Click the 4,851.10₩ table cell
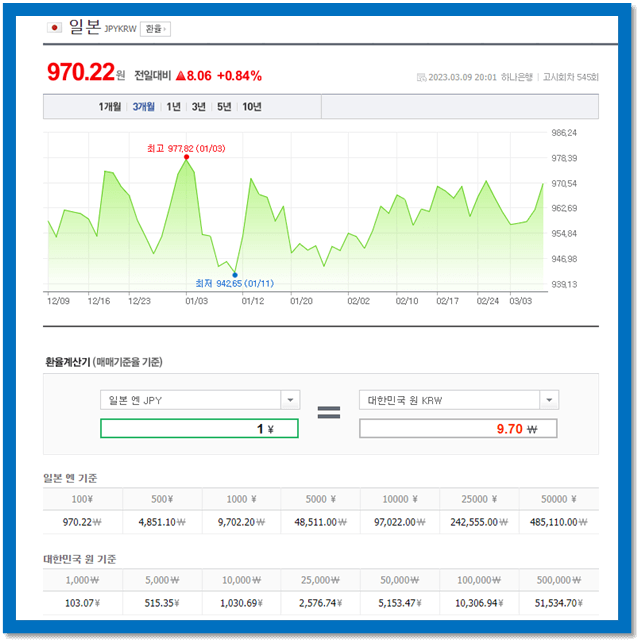Viewport: 641px width, 643px height. tap(162, 522)
